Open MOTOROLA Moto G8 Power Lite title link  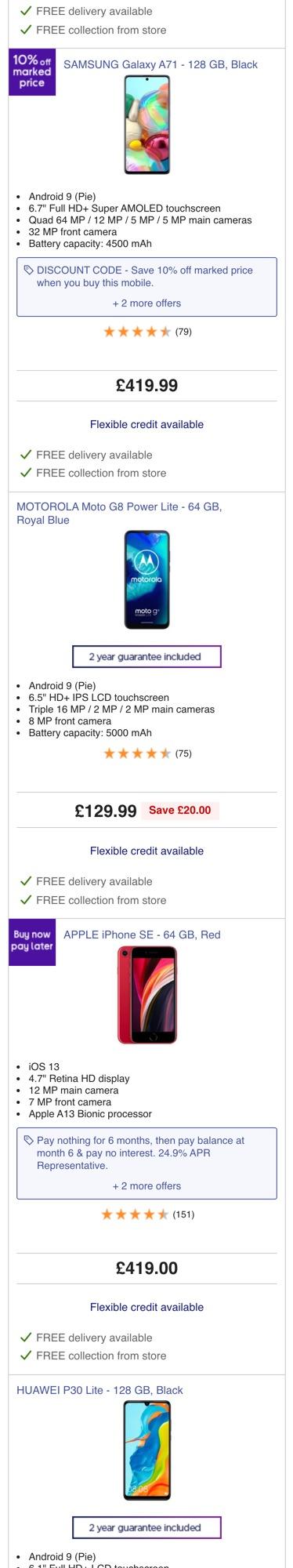[x=119, y=514]
